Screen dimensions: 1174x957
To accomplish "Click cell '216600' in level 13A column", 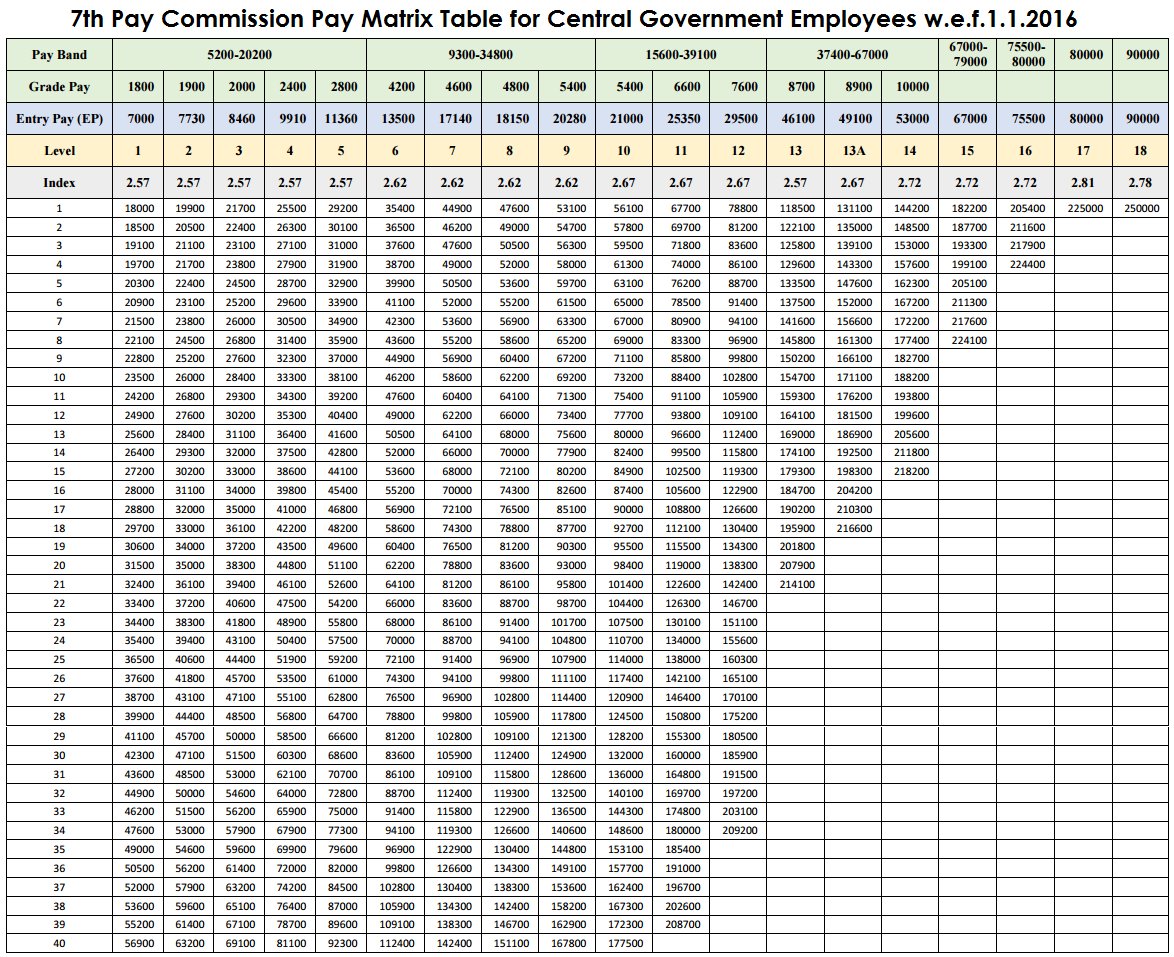I will [x=854, y=529].
